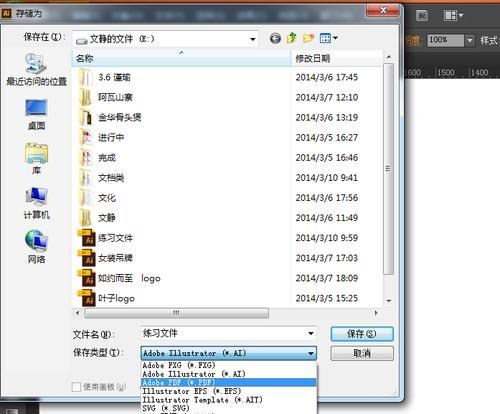Image resolution: width=500 pixels, height=414 pixels.
Task: Click the Illustrator arrange documents icon
Action: tap(450, 15)
